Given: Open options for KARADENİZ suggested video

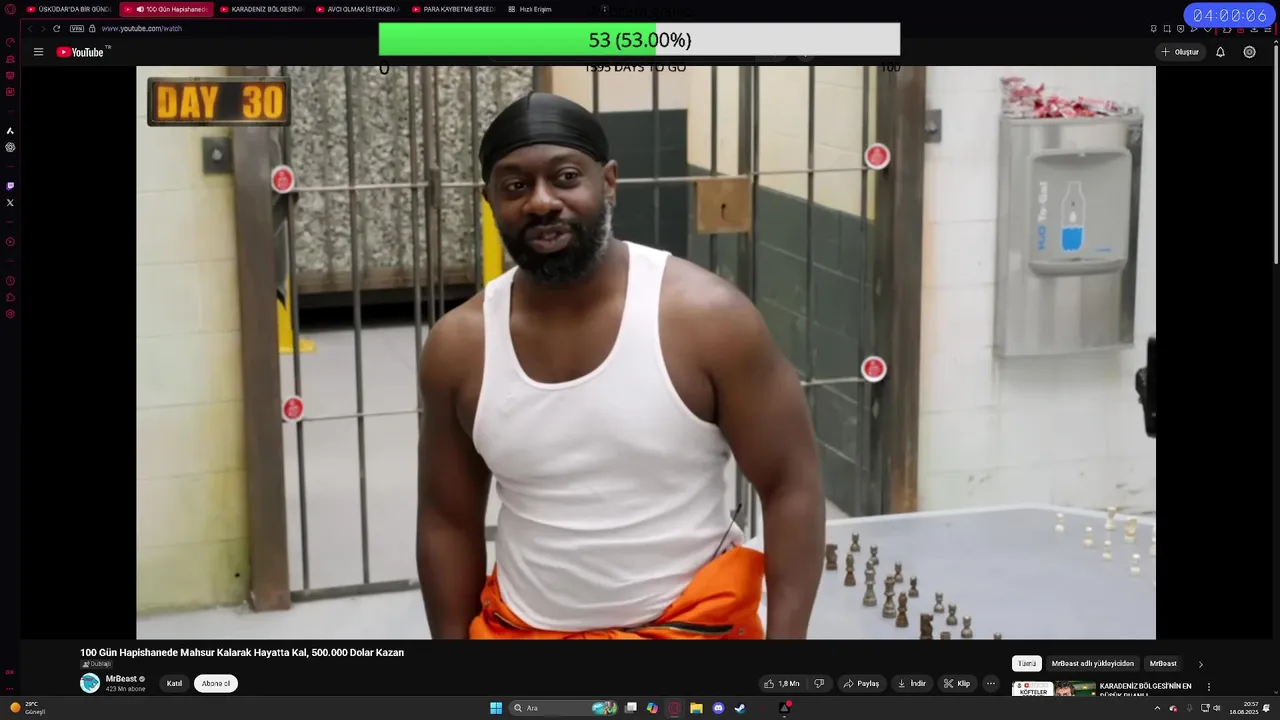Looking at the screenshot, I should click(1208, 687).
